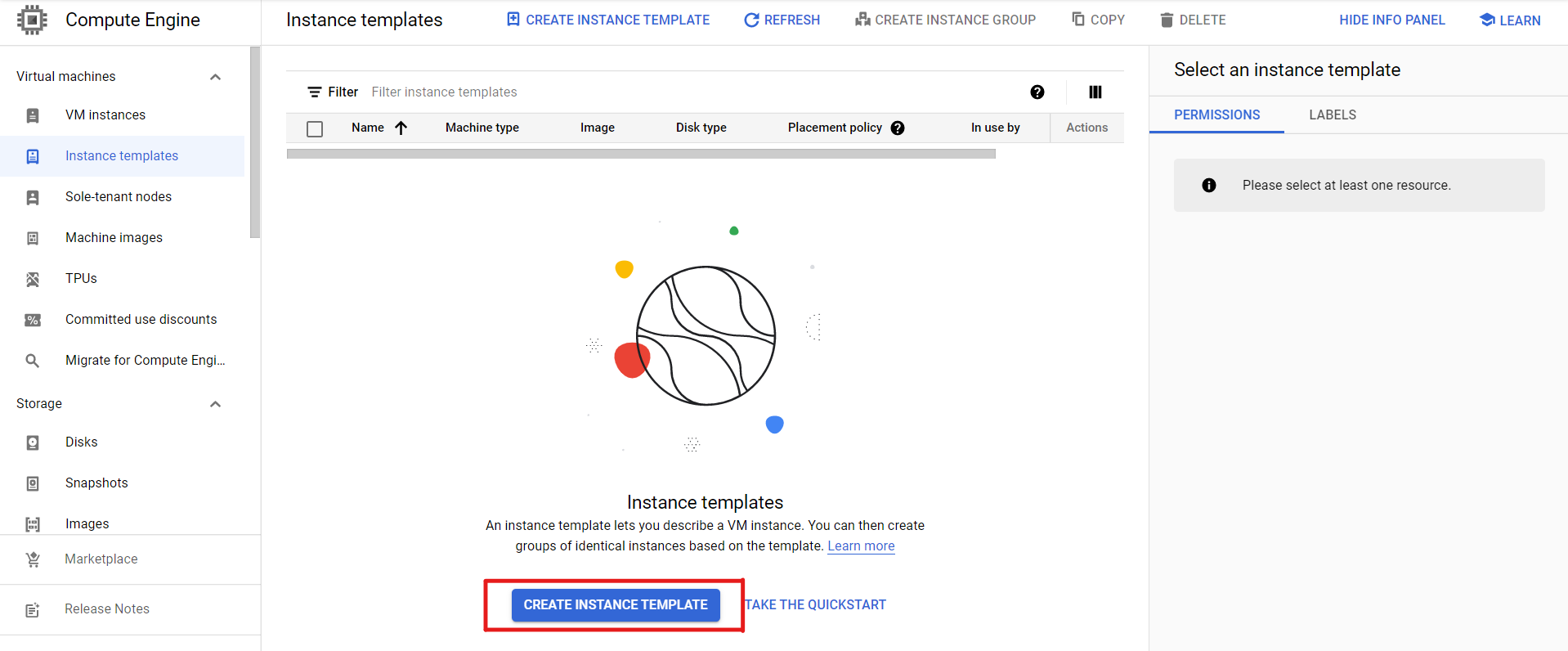Open Migrate for Compute Engine item
This screenshot has height=651, width=1568.
[146, 361]
